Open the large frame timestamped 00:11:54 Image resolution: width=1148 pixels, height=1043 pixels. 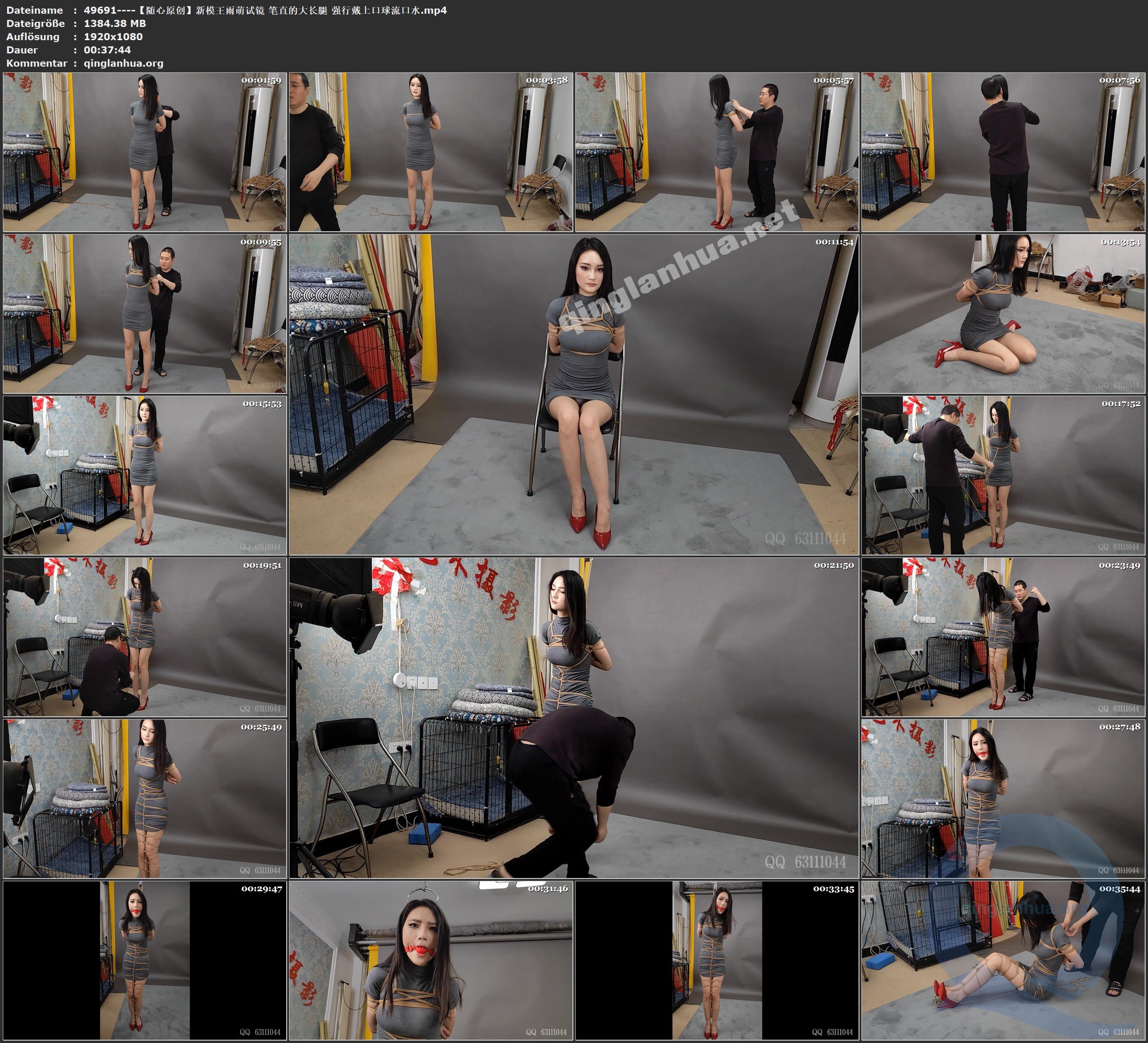573,394
